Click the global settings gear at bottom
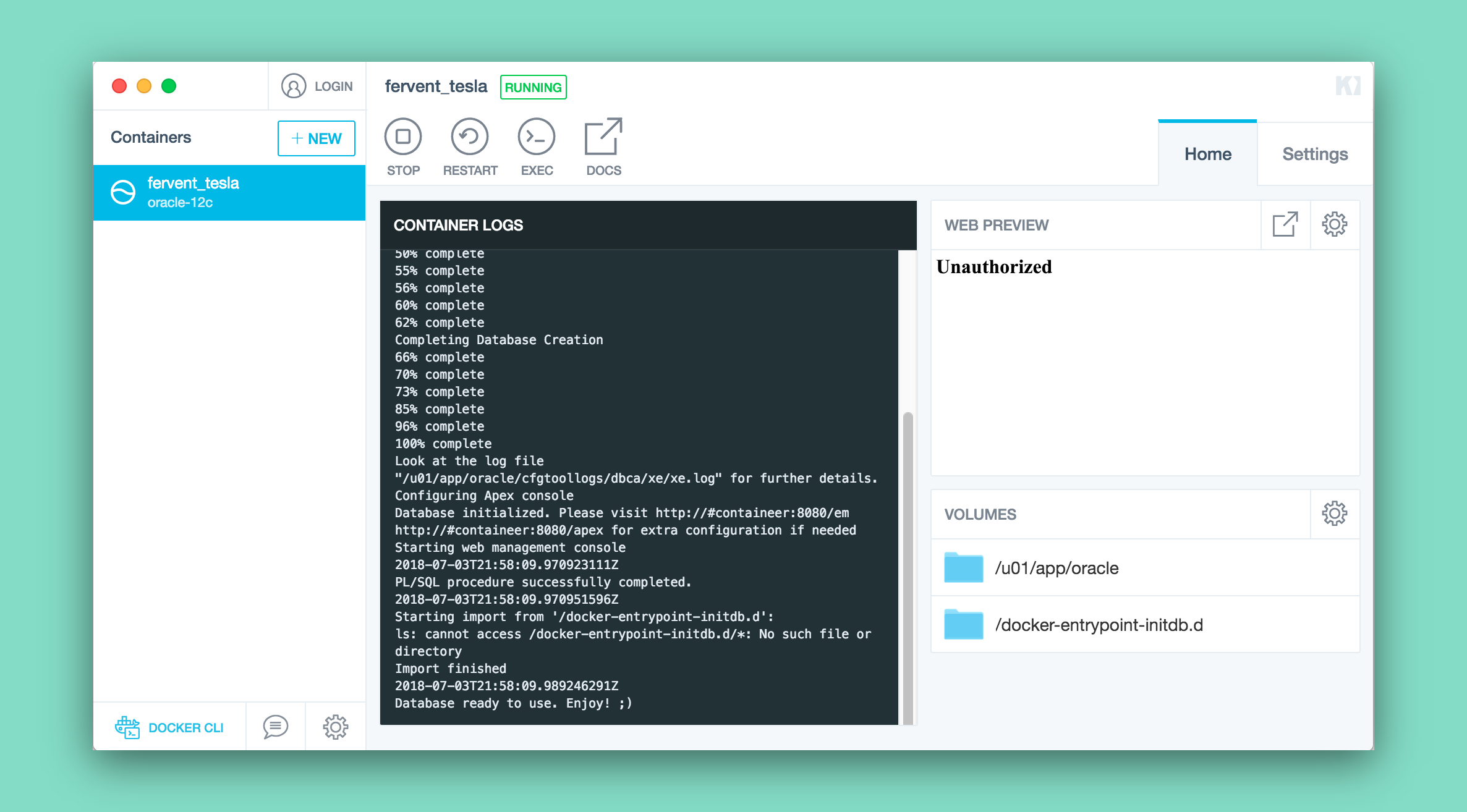 (x=335, y=727)
